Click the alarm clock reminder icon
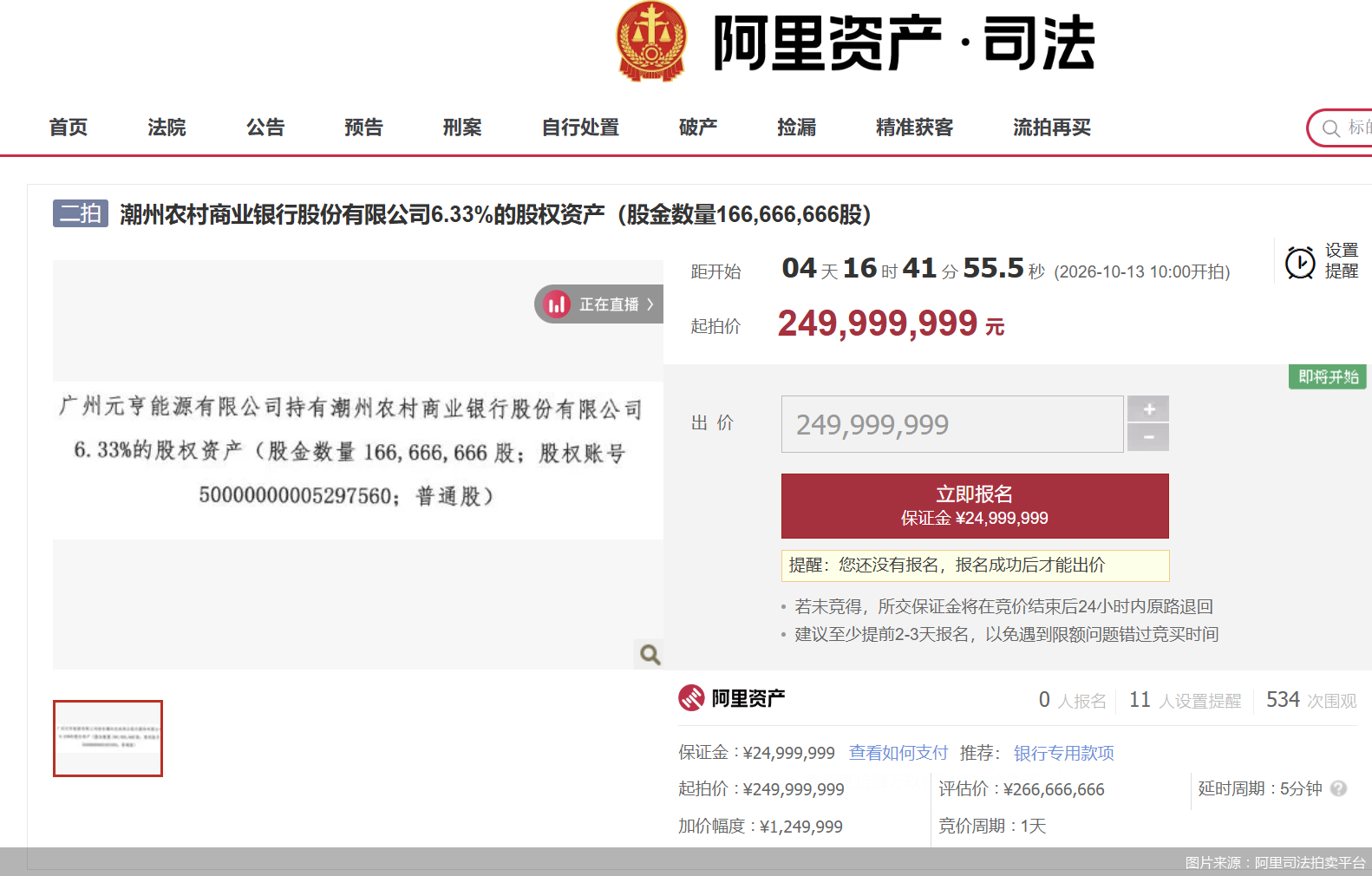1372x876 pixels. [1300, 262]
